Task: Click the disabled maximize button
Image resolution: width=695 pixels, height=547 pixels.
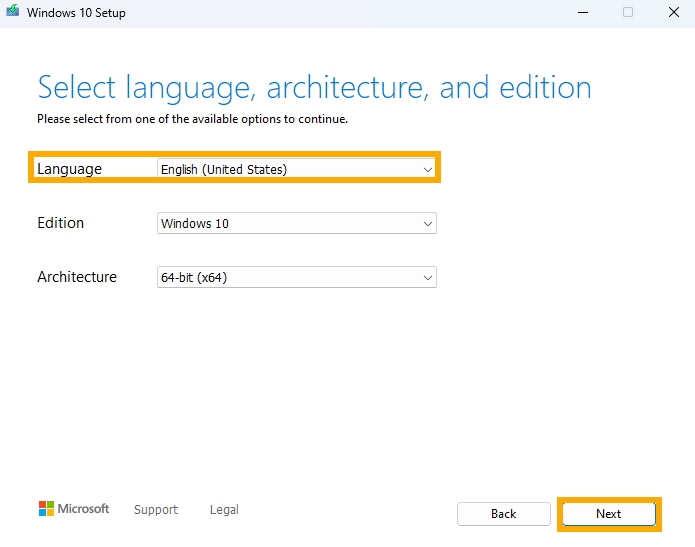Action: tap(628, 12)
